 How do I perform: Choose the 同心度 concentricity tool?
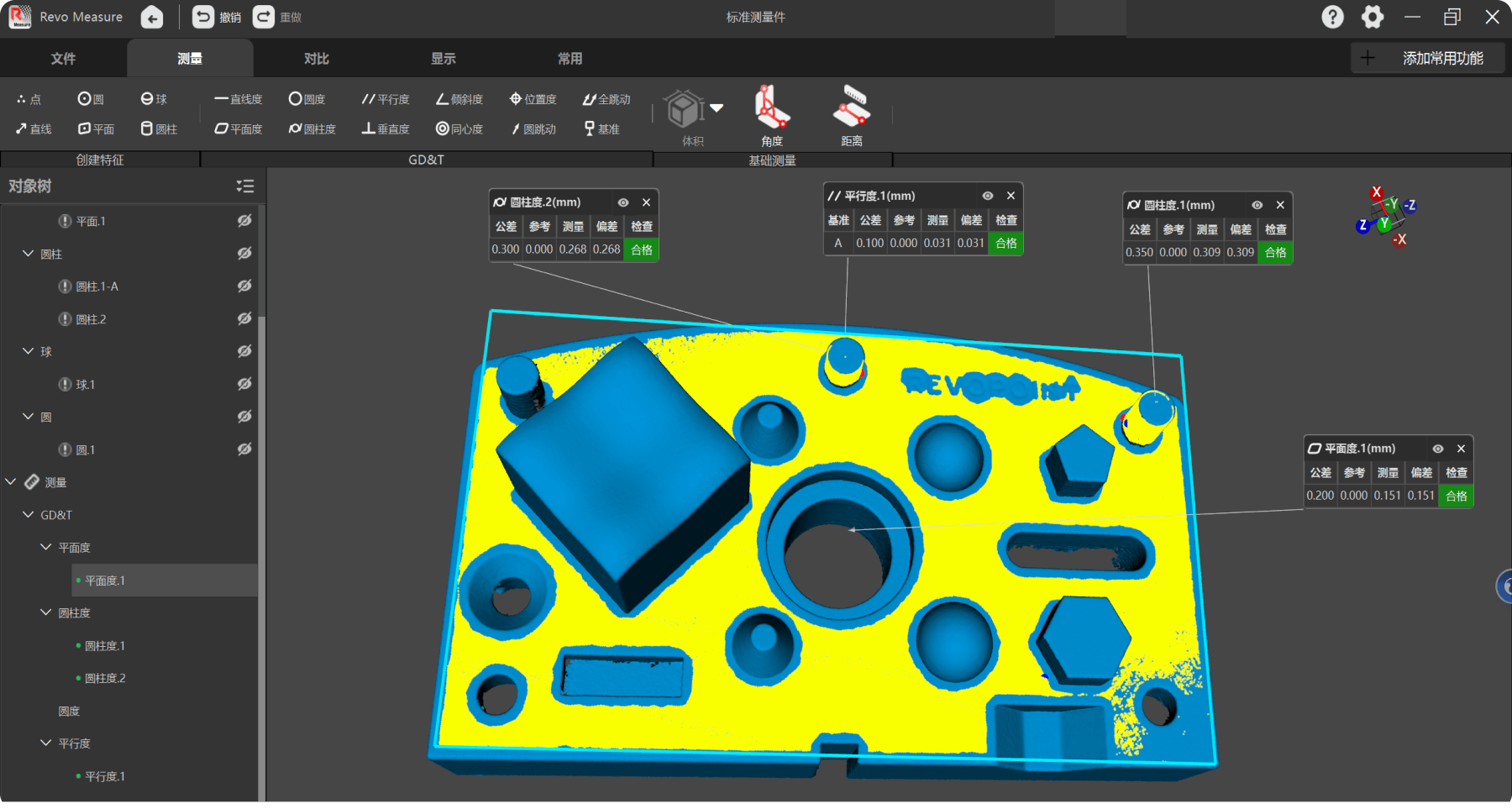pyautogui.click(x=459, y=129)
